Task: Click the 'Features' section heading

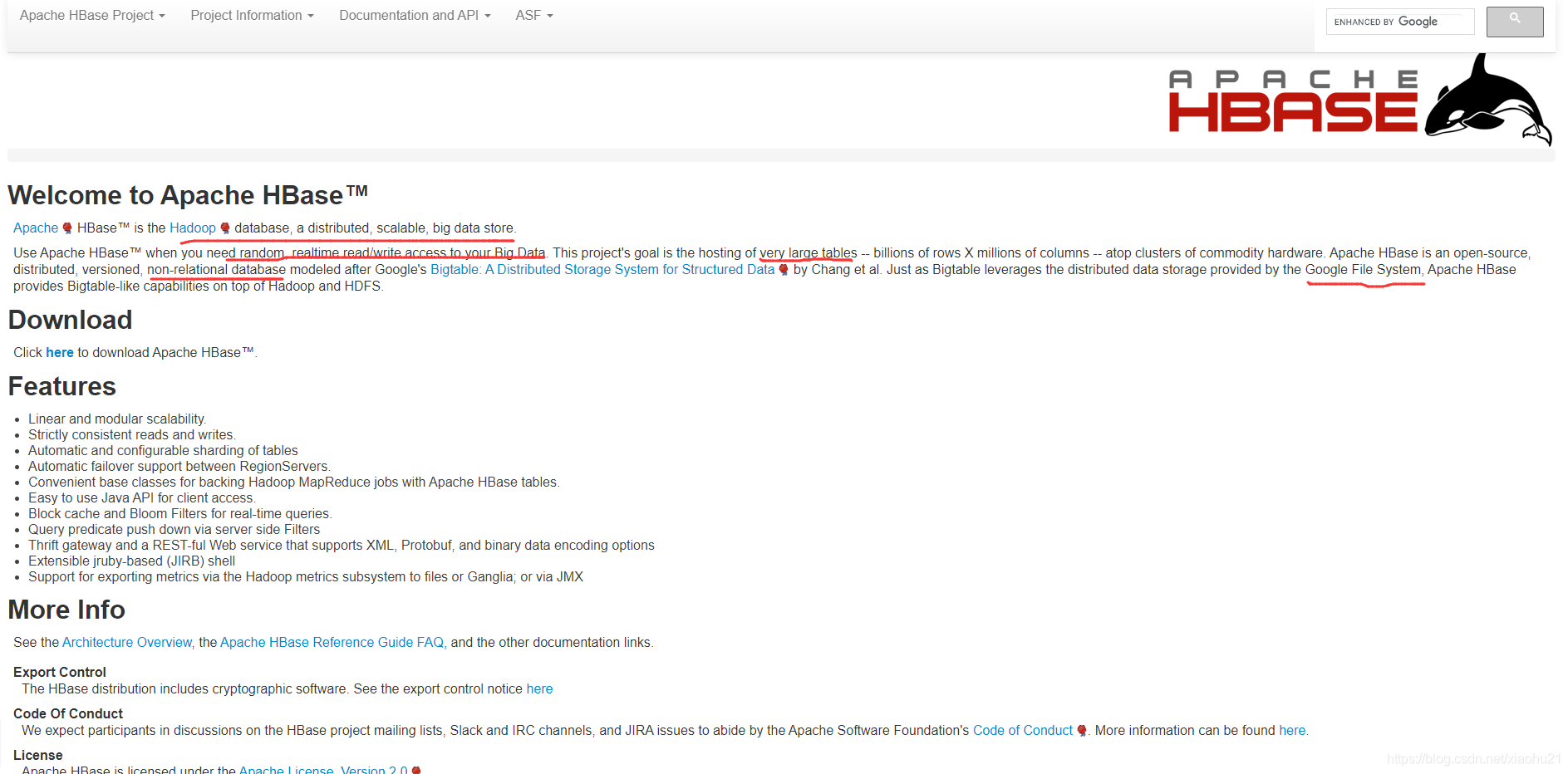Action: point(62,386)
